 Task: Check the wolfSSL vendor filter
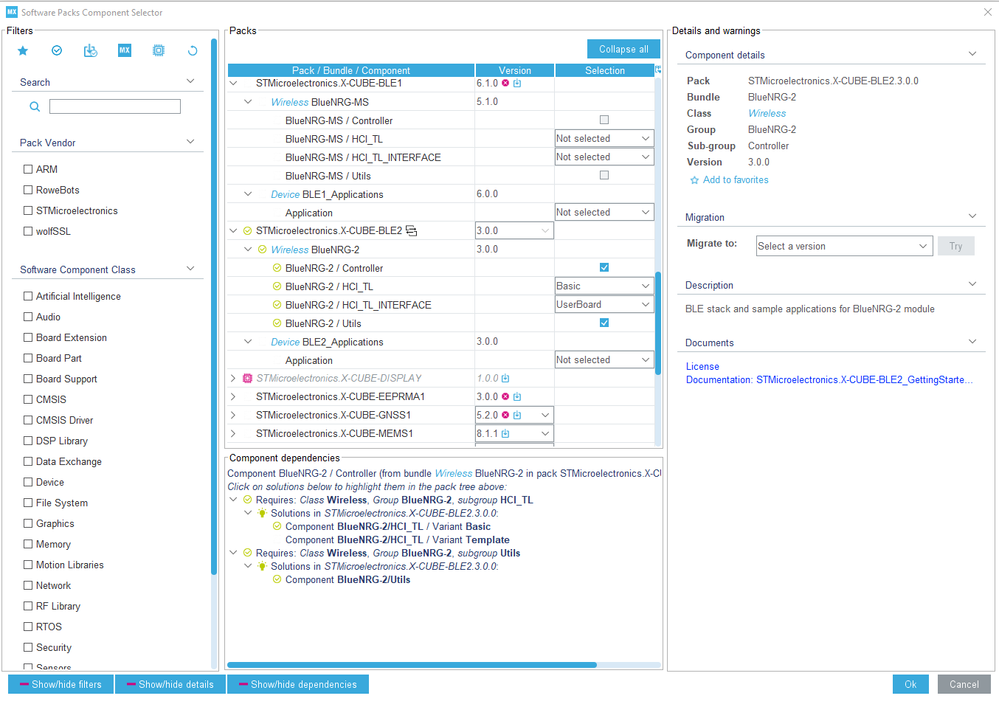tap(28, 231)
